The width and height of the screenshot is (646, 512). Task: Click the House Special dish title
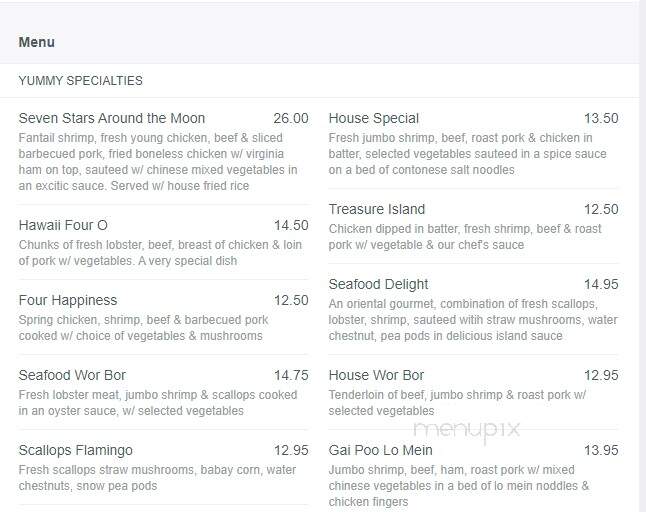(x=373, y=118)
